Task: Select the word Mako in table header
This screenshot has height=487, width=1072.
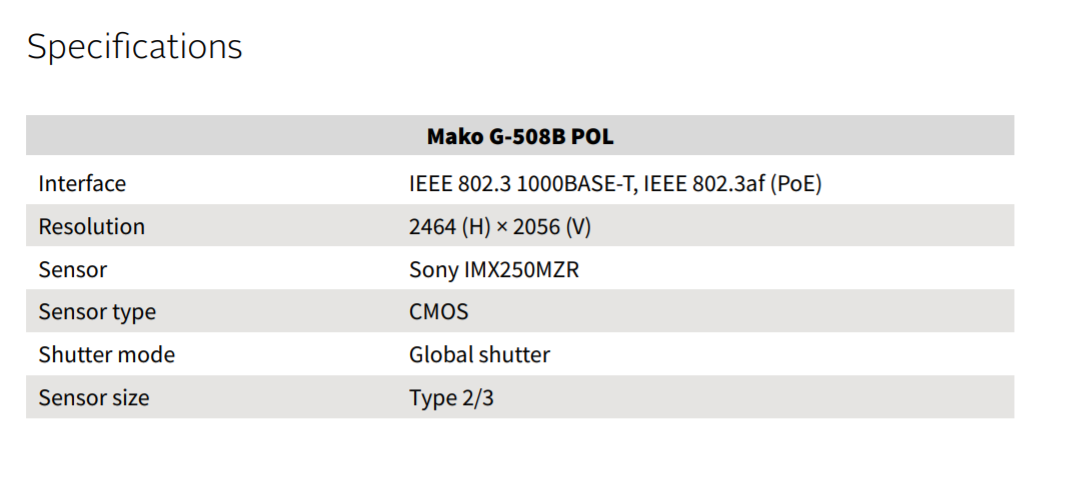Action: pos(454,136)
